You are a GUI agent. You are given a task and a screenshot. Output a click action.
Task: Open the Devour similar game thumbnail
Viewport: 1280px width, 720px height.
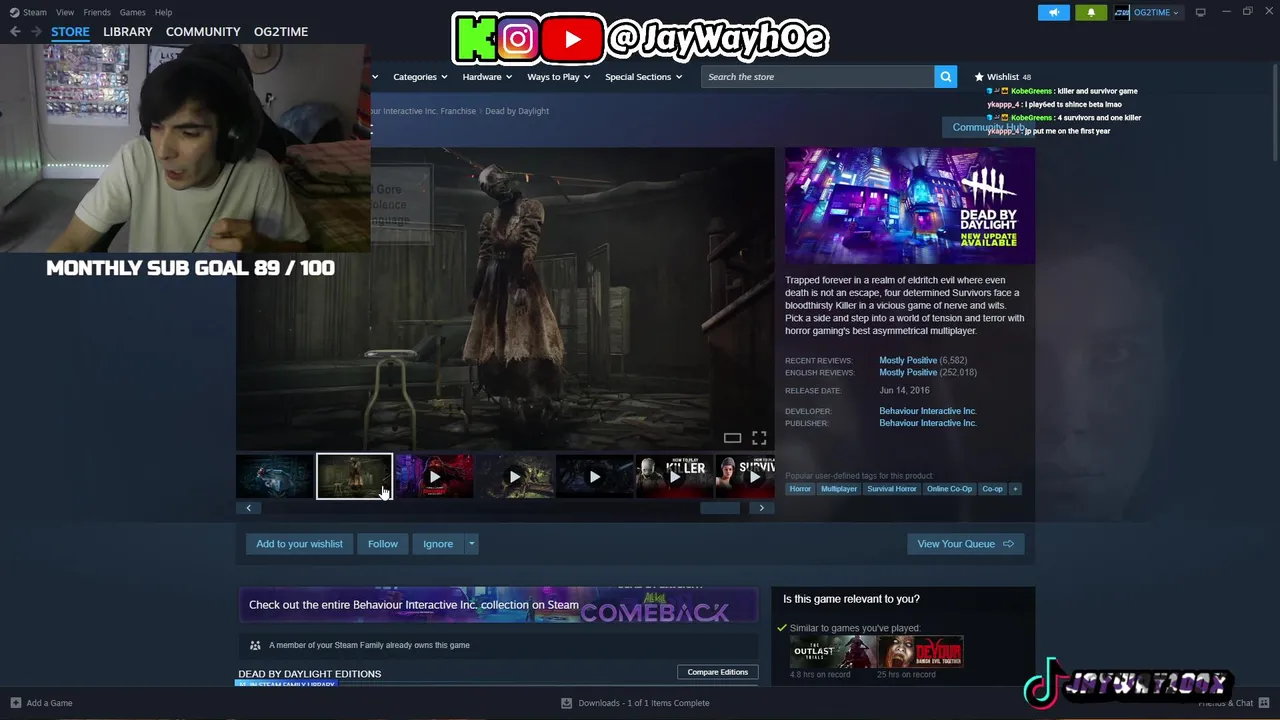pos(921,652)
